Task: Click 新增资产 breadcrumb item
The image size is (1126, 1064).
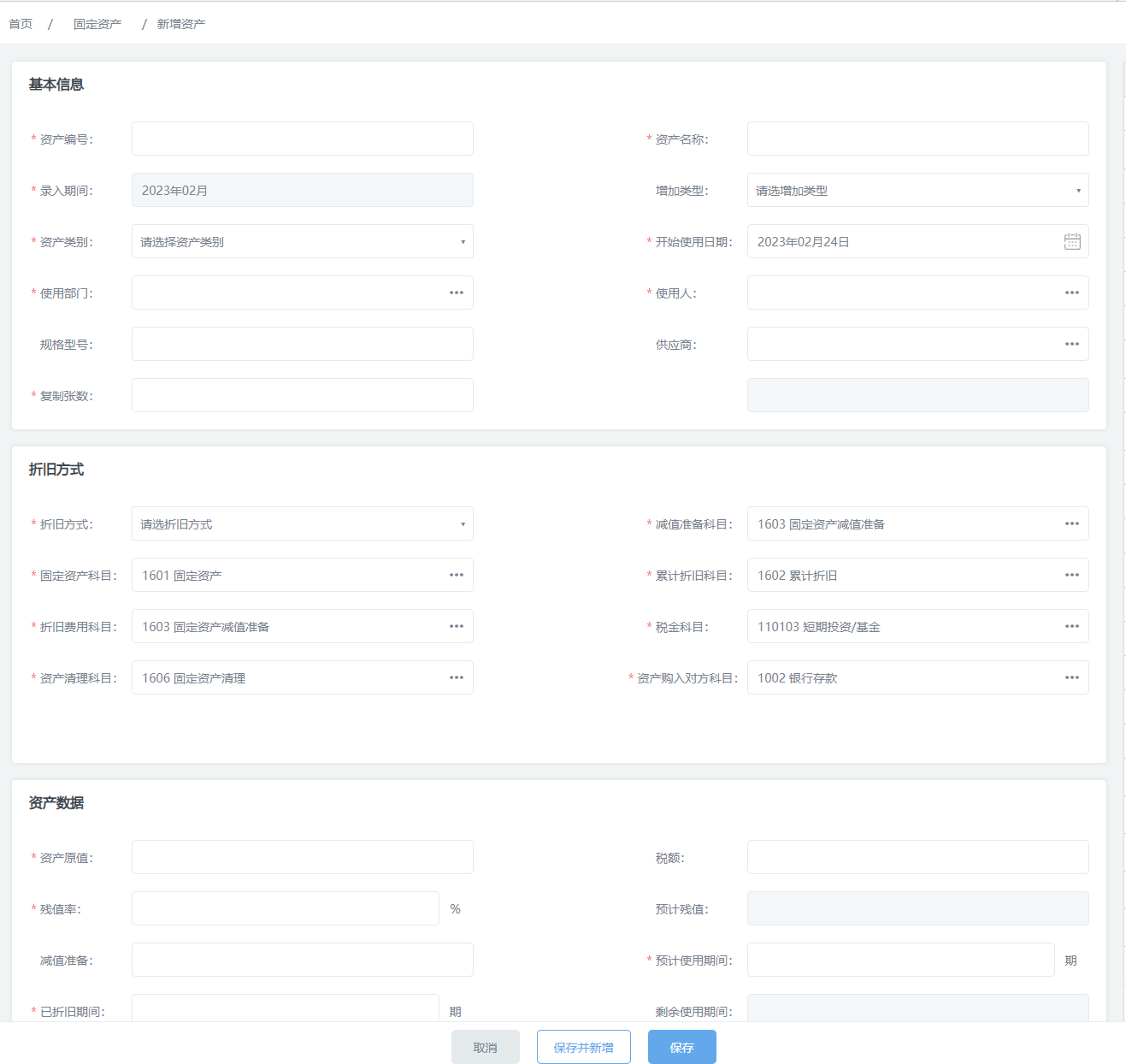Action: (x=181, y=24)
